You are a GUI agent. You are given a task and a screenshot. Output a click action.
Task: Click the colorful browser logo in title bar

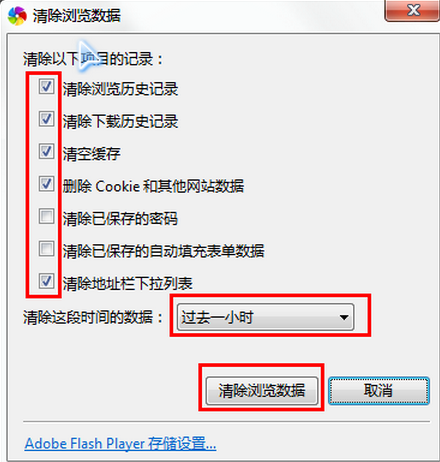point(17,16)
